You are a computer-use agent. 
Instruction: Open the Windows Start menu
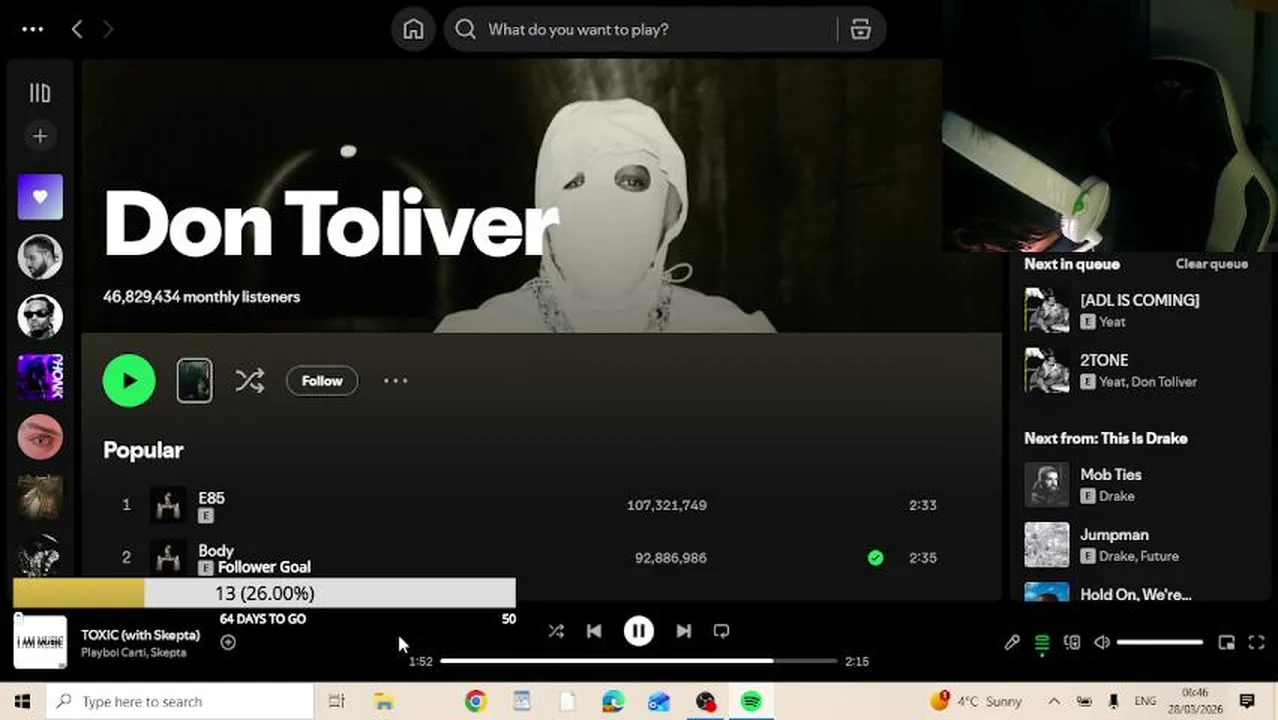coord(22,701)
